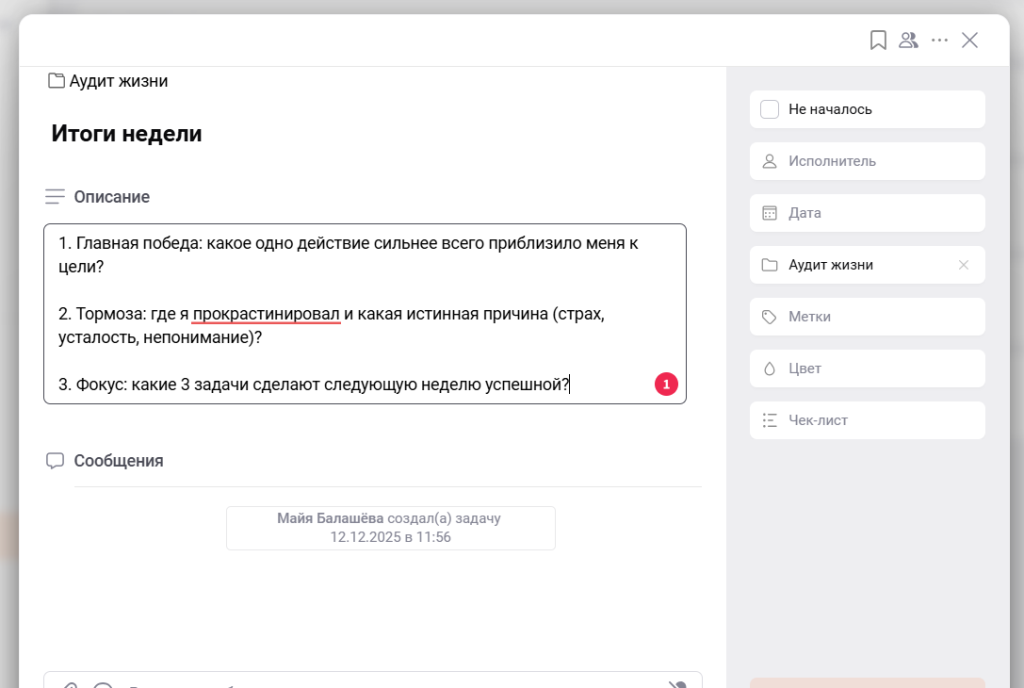Click the task creation log entry by Майя Балашёва

390,528
